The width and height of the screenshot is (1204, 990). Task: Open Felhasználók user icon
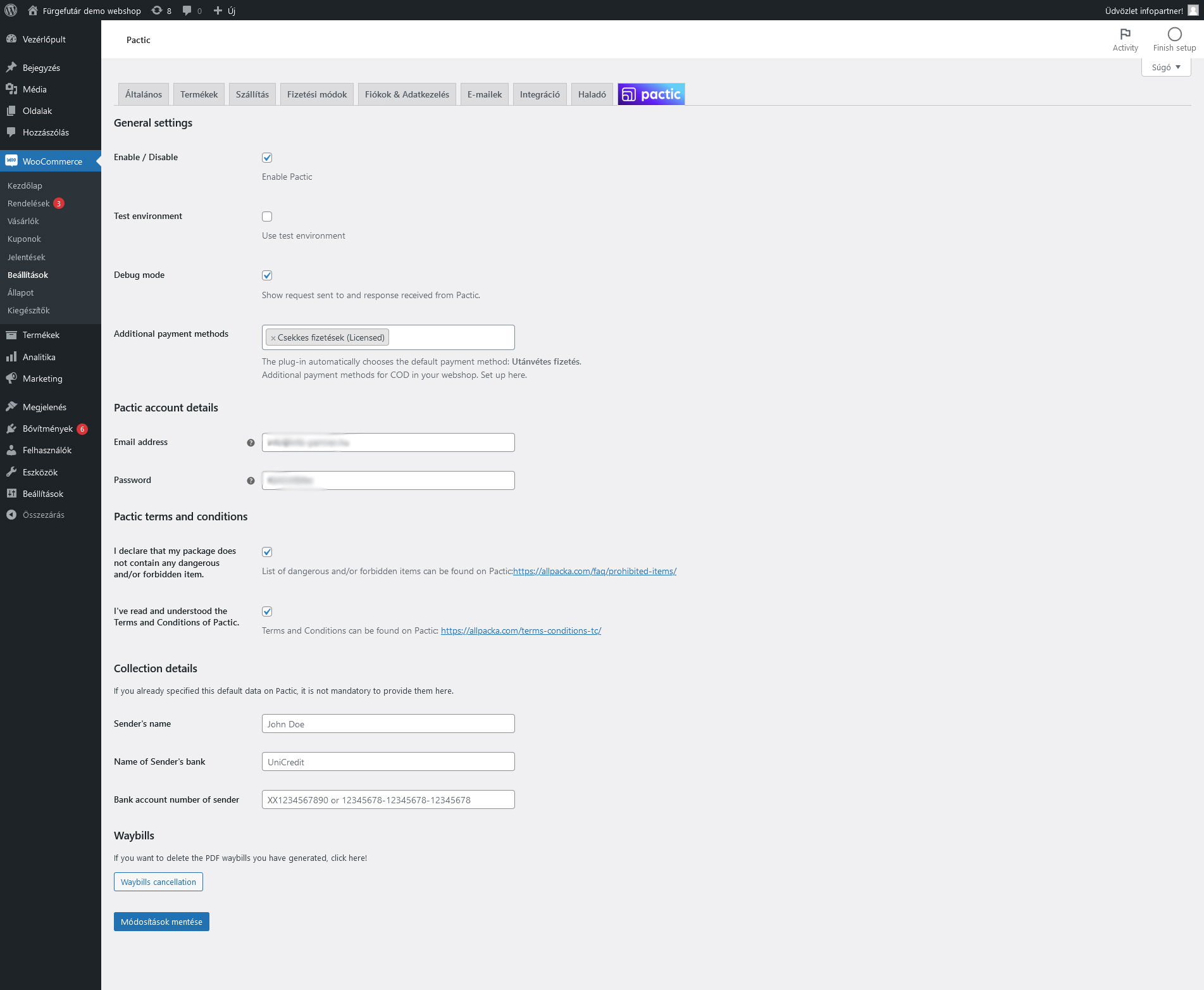point(11,449)
